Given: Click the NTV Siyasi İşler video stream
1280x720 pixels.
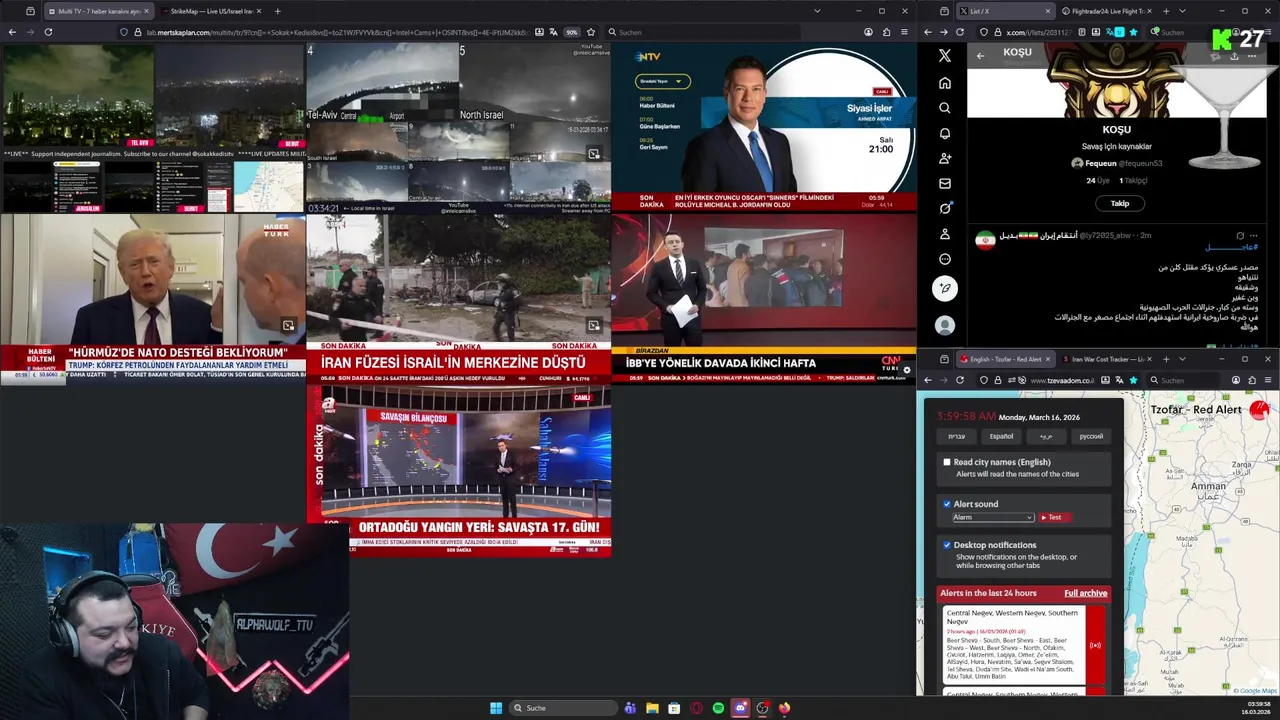Looking at the screenshot, I should [764, 127].
